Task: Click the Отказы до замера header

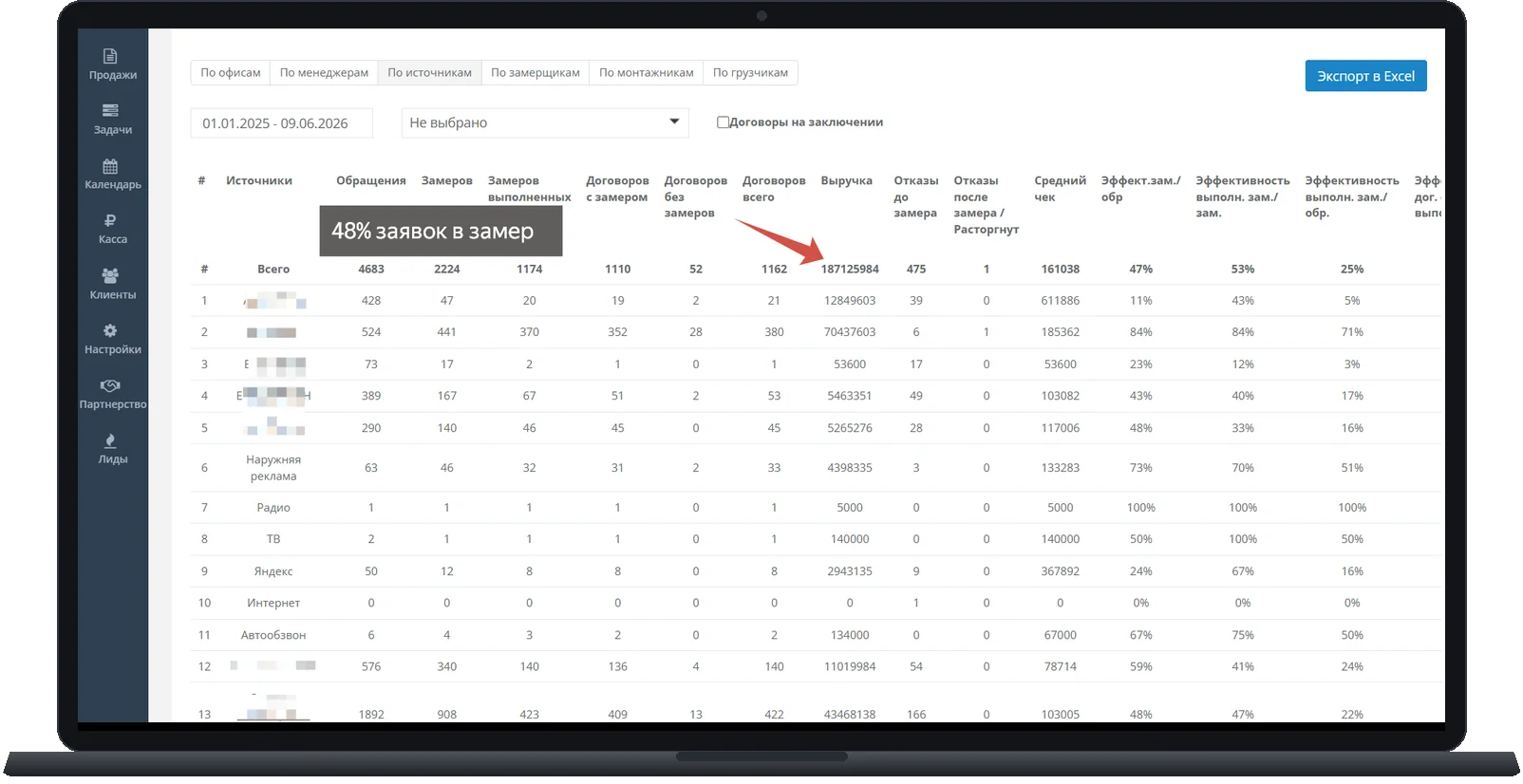Action: 916,196
